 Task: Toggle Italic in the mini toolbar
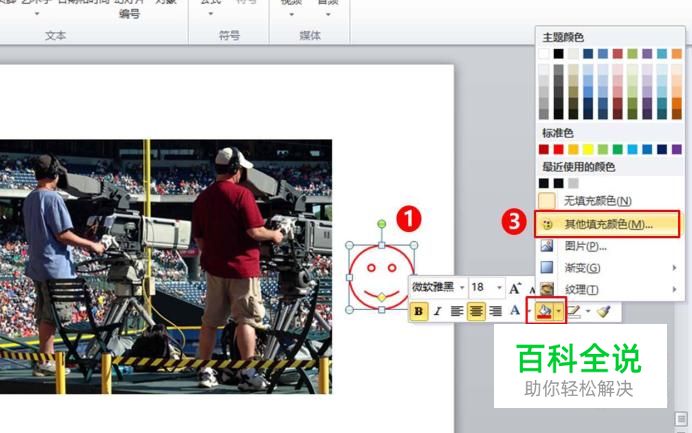pyautogui.click(x=437, y=311)
